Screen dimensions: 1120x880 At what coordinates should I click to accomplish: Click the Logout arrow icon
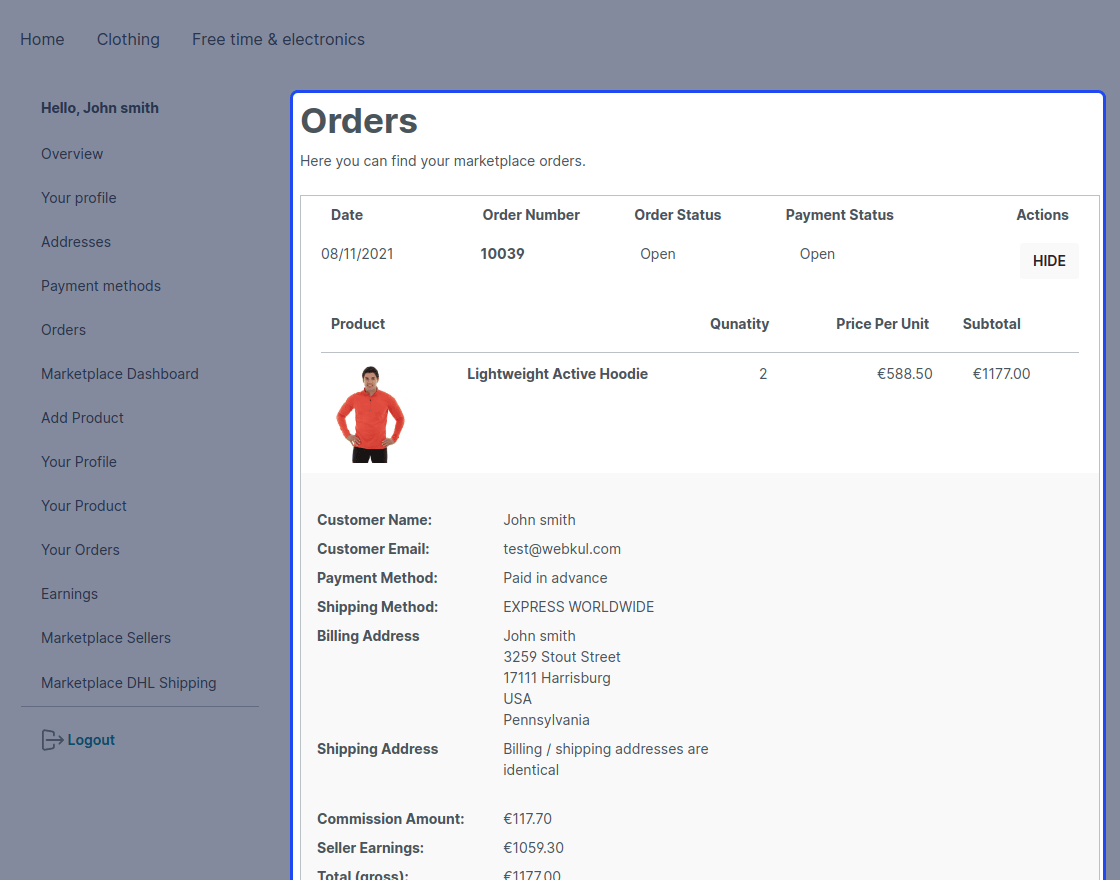pyautogui.click(x=52, y=740)
